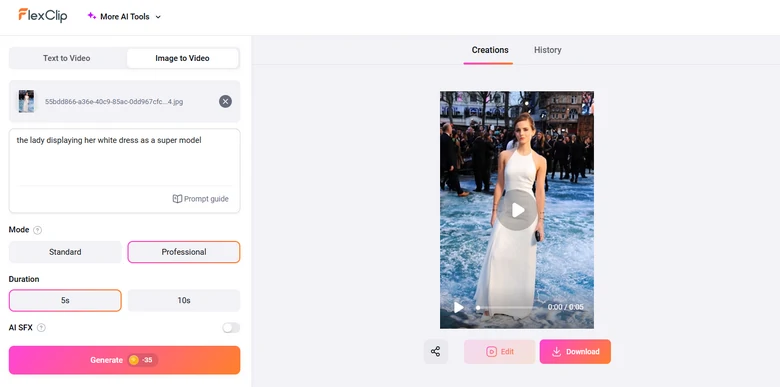This screenshot has width=780, height=387.
Task: Toggle the AI SFX switch
Action: [x=231, y=328]
